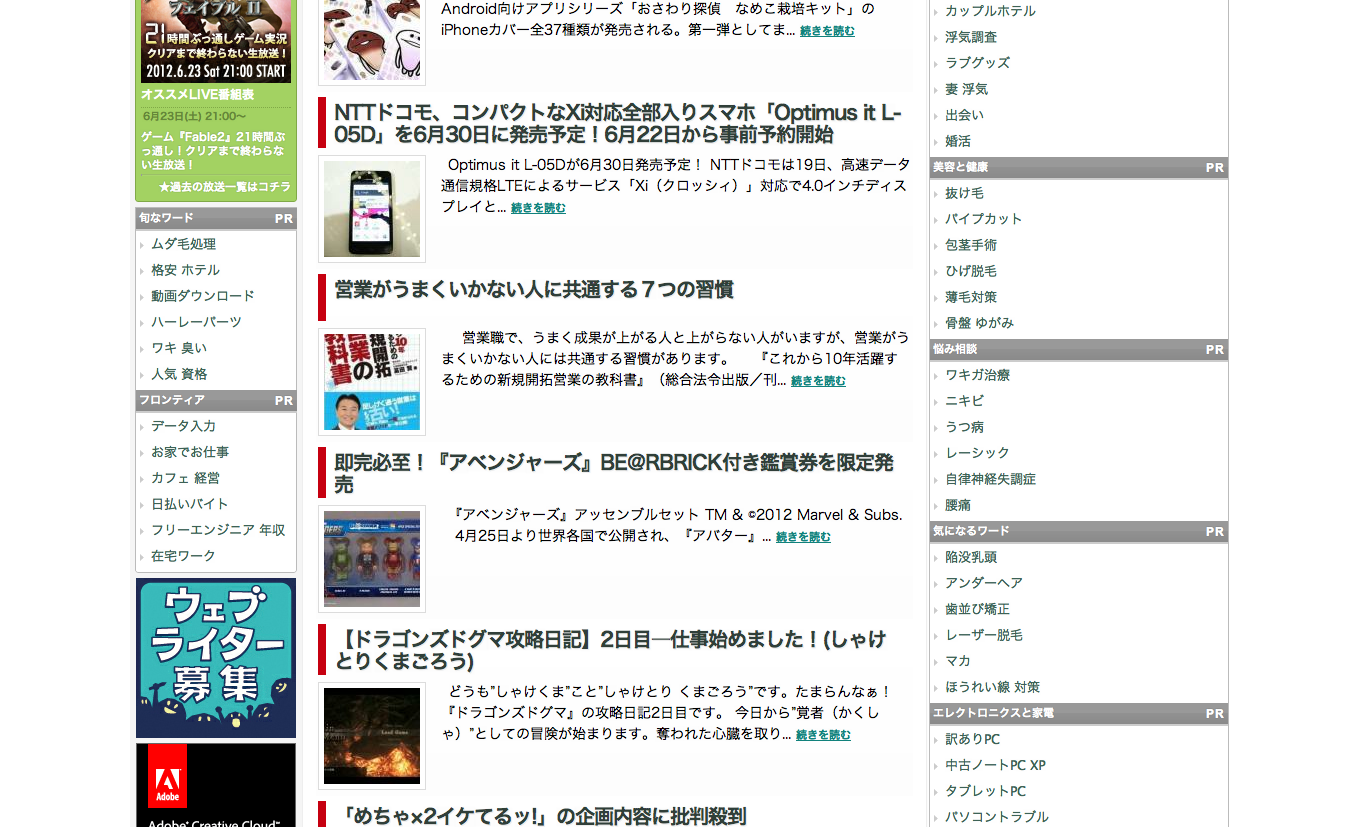Click 続きを読む under the Avengers article
Image resolution: width=1359 pixels, height=827 pixels.
coord(803,537)
